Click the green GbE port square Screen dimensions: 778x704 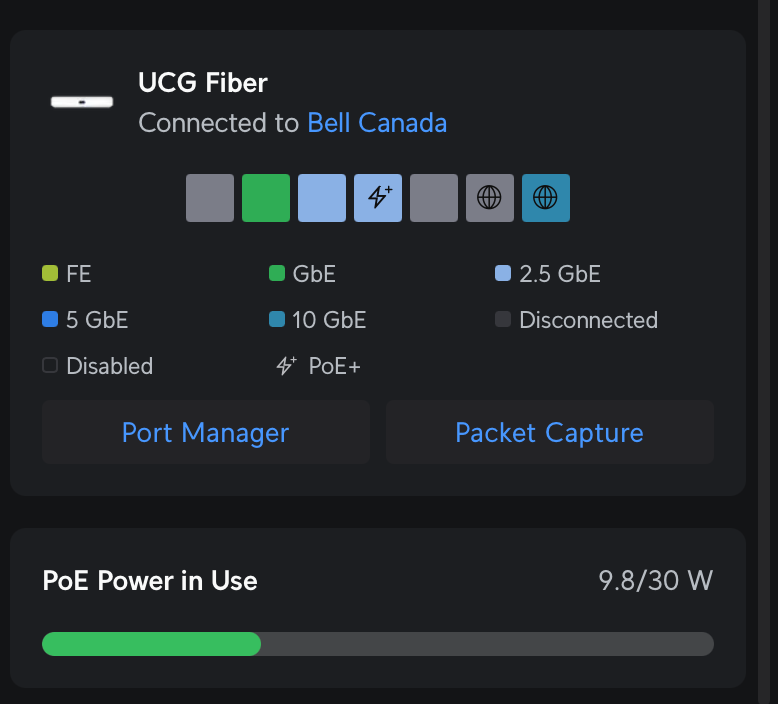266,198
